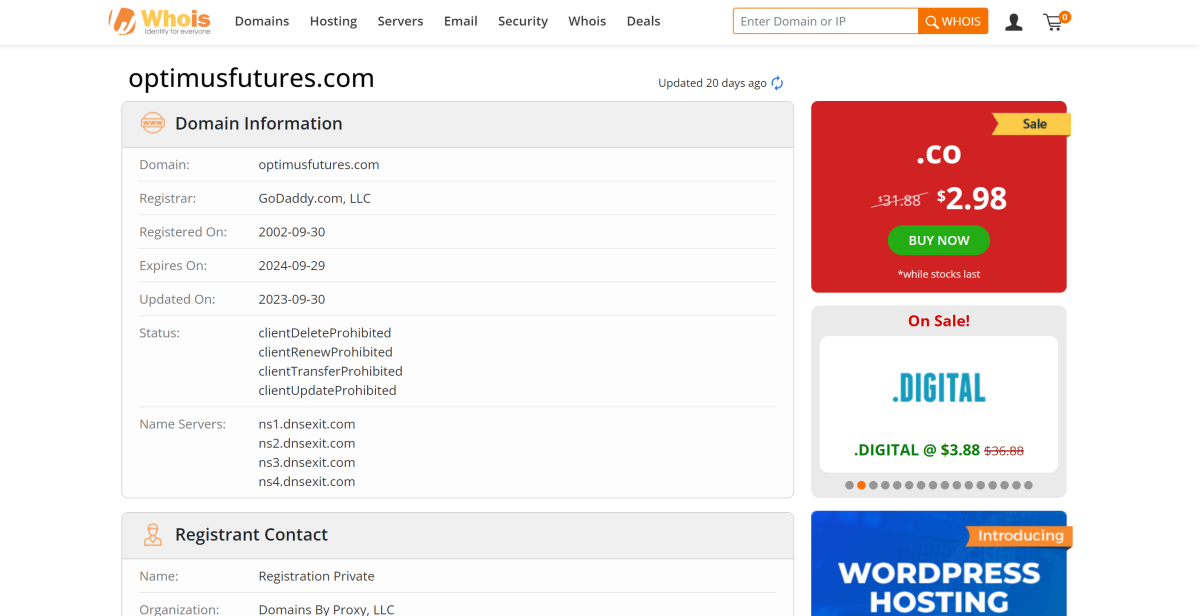
Task: Open the Hosting menu
Action: 333,21
